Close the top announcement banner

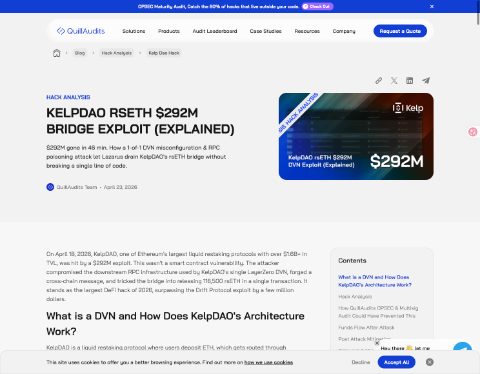(x=432, y=6)
